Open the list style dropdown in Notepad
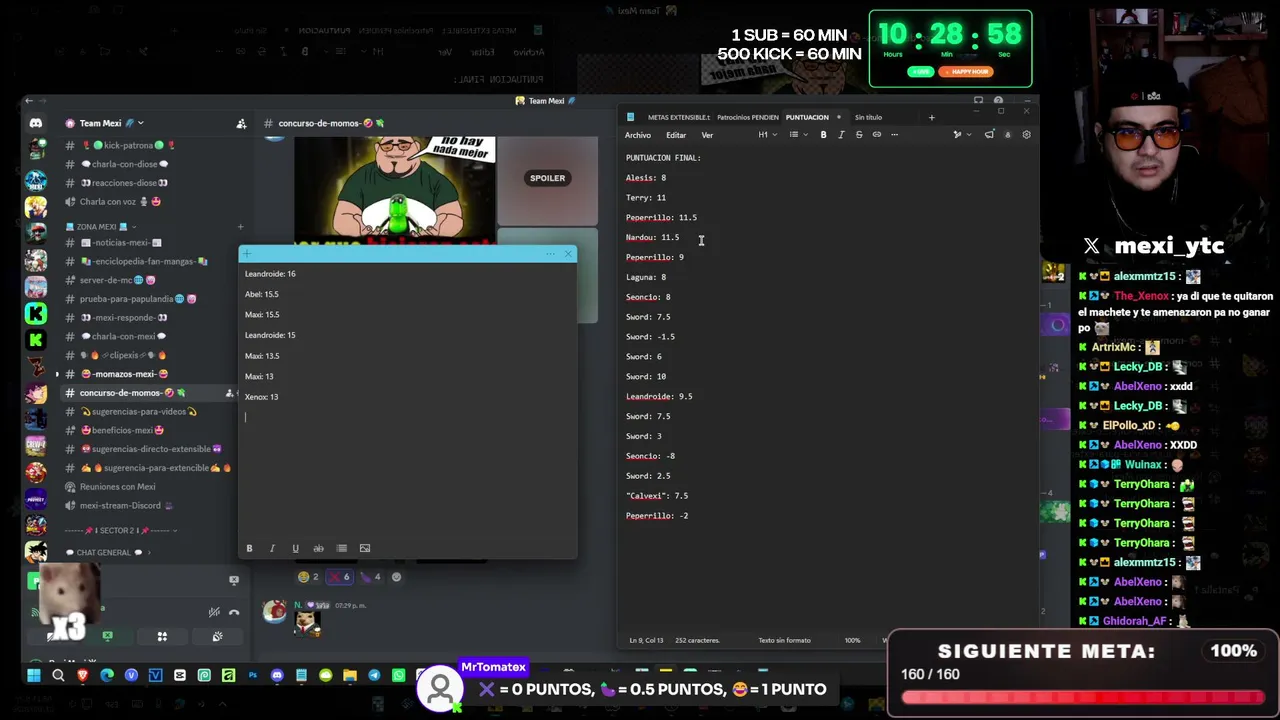 click(x=797, y=135)
